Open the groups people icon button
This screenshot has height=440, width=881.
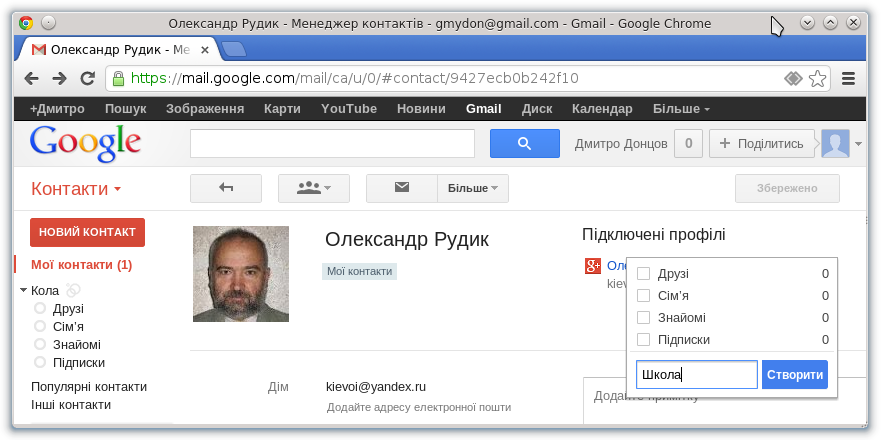(x=314, y=188)
